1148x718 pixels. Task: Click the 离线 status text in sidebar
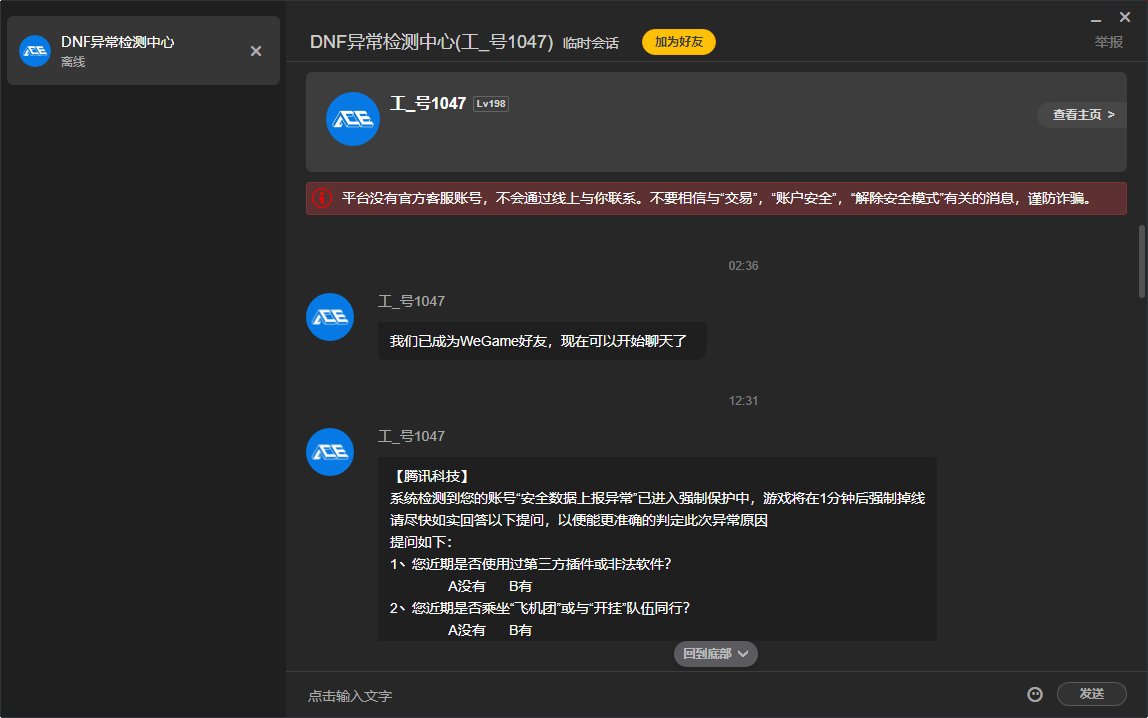tap(73, 62)
